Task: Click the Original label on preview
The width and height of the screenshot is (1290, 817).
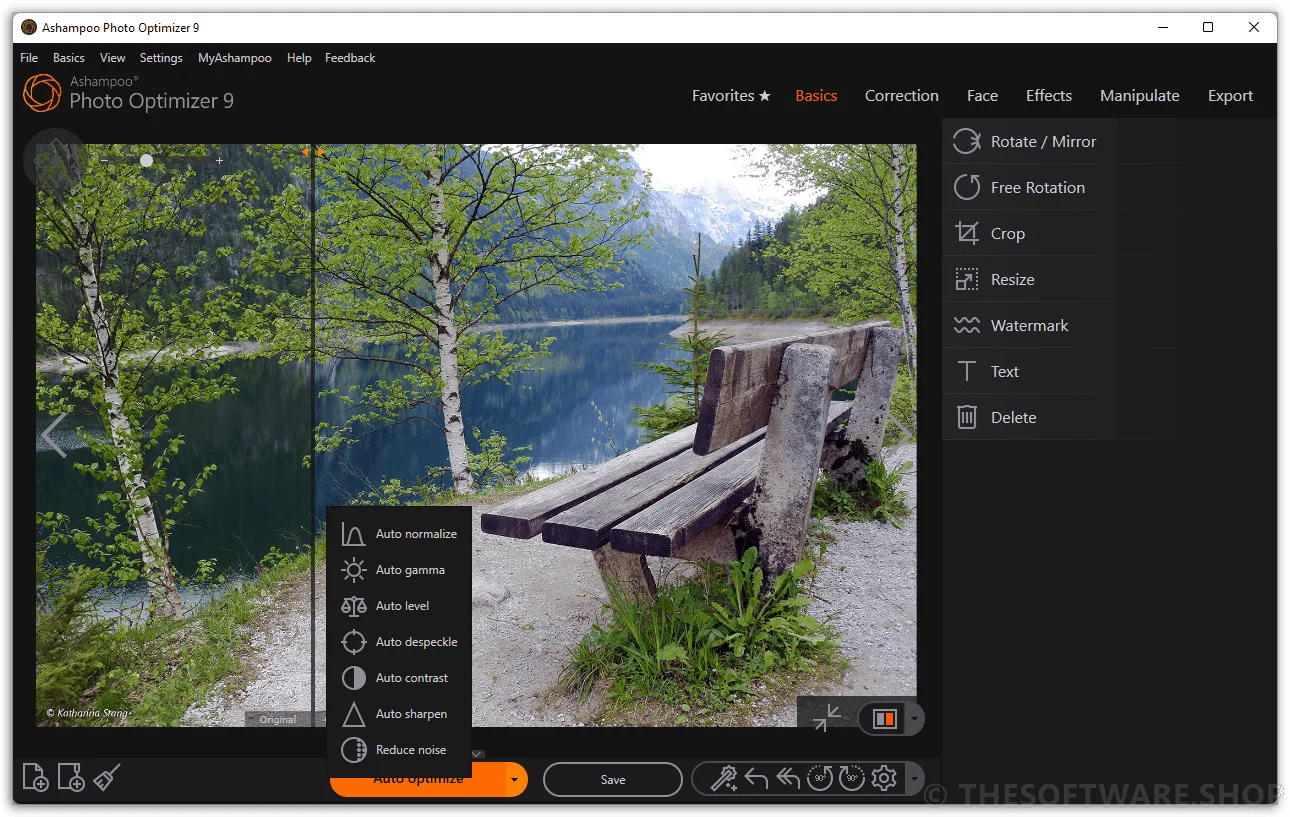Action: pos(278,719)
